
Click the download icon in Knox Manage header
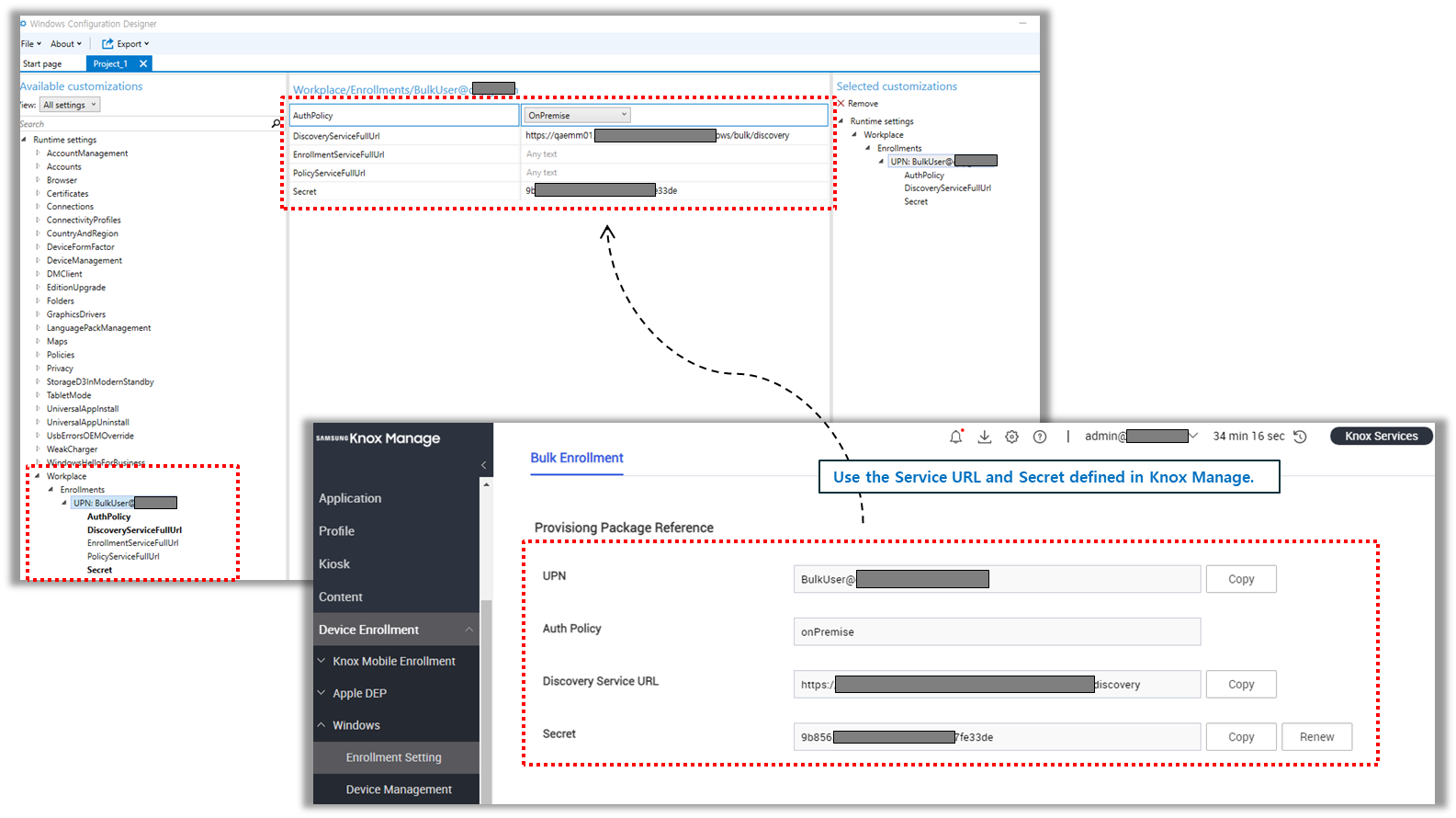(x=984, y=437)
